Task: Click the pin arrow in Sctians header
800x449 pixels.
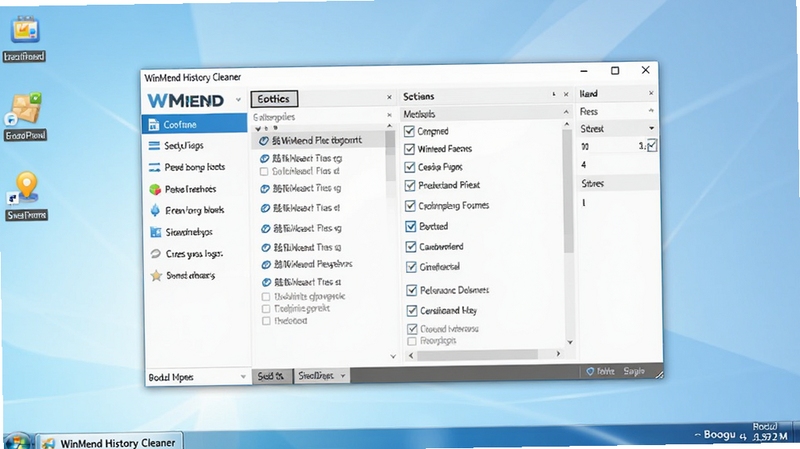Action: point(554,94)
